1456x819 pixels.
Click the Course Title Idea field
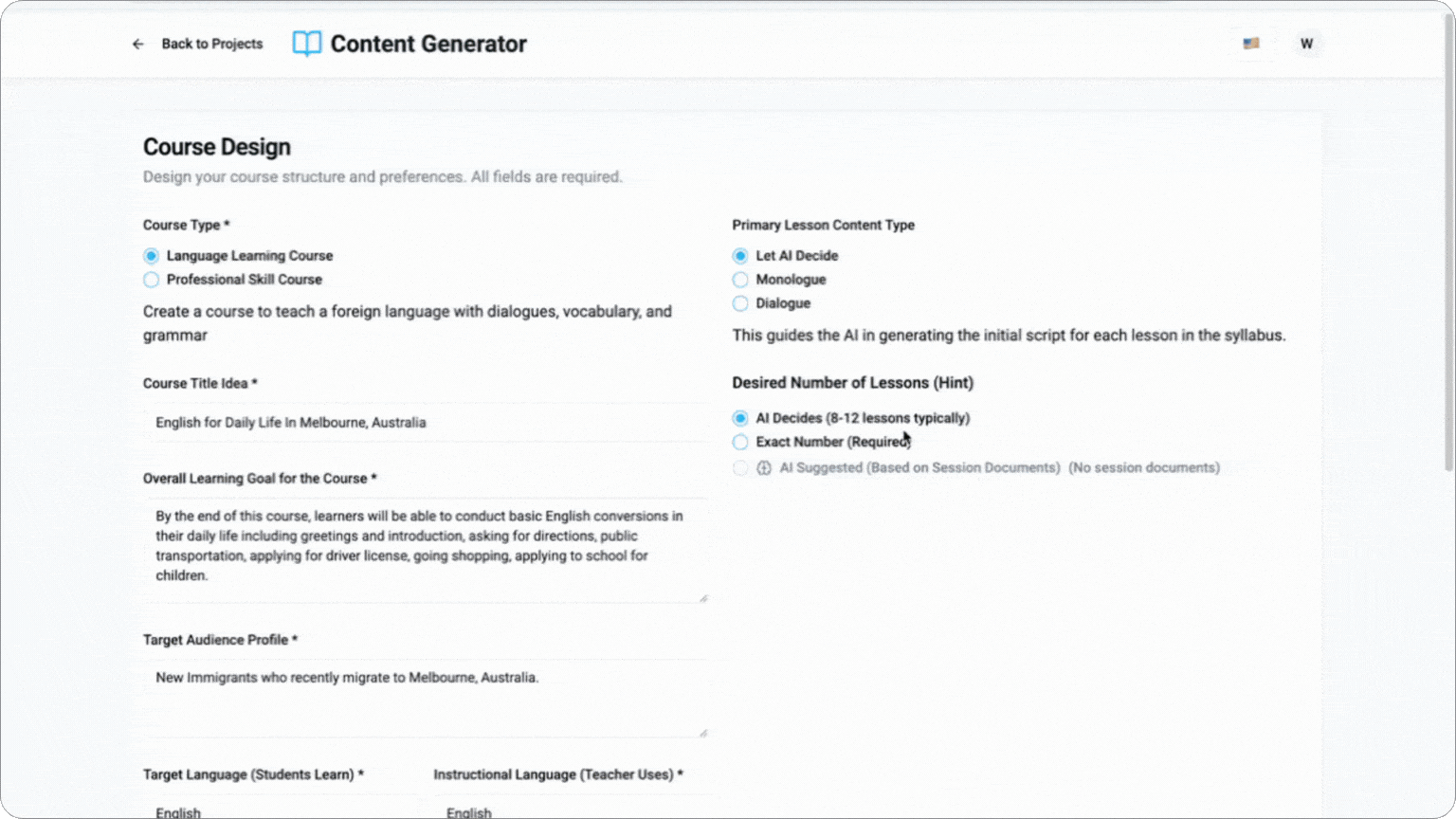[x=426, y=423]
